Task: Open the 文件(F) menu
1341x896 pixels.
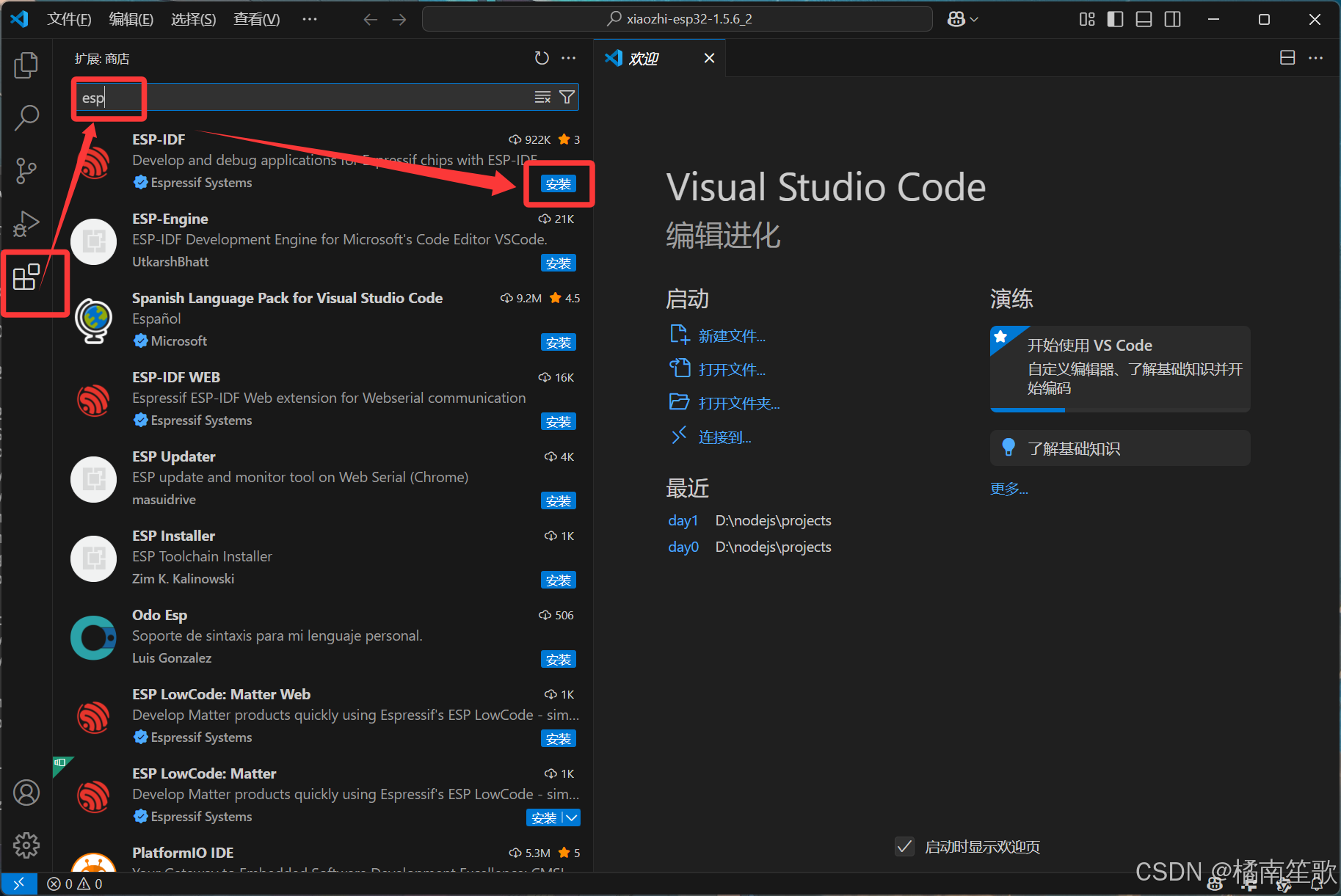Action: point(69,19)
